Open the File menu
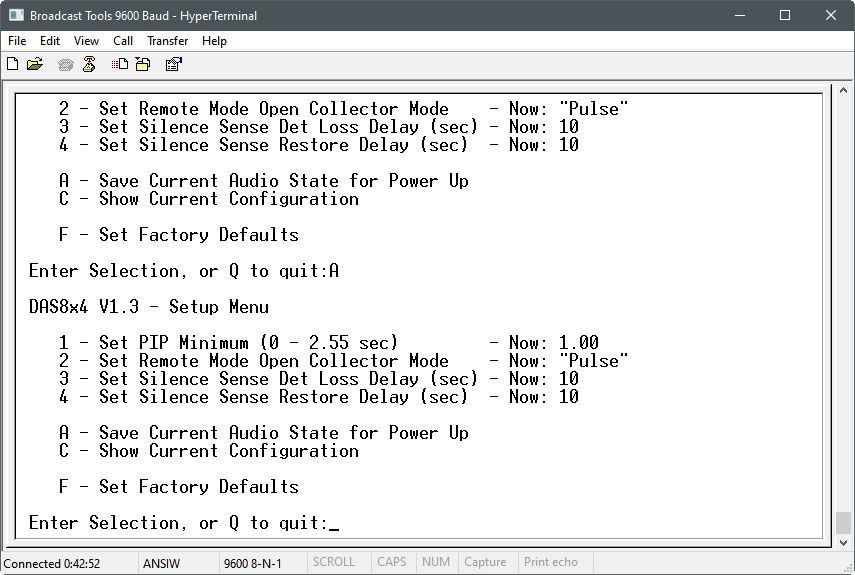 coord(17,41)
